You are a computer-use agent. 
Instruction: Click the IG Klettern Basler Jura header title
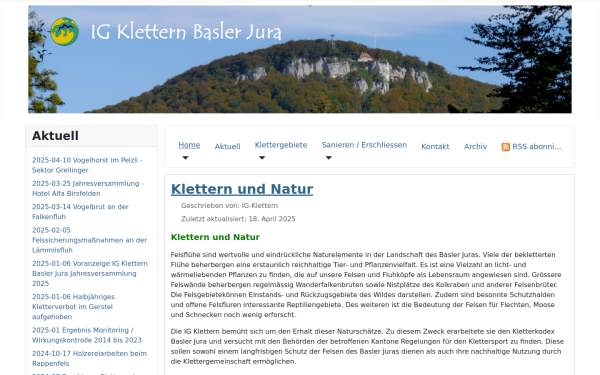tap(186, 32)
